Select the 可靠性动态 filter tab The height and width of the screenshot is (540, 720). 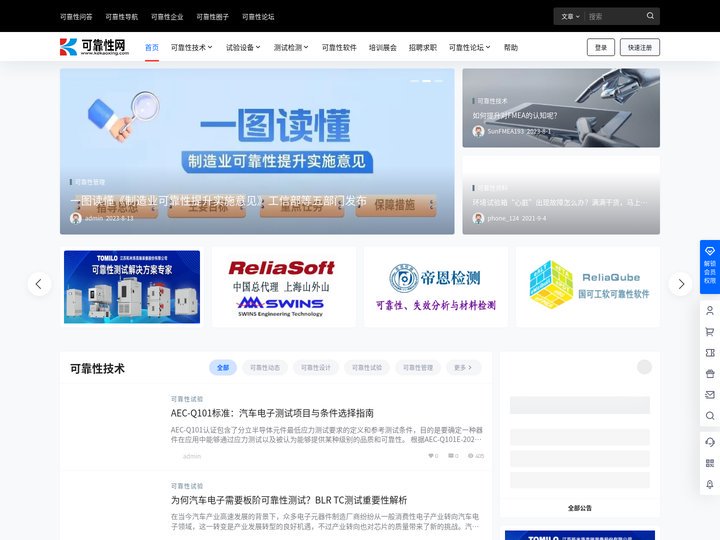[264, 367]
